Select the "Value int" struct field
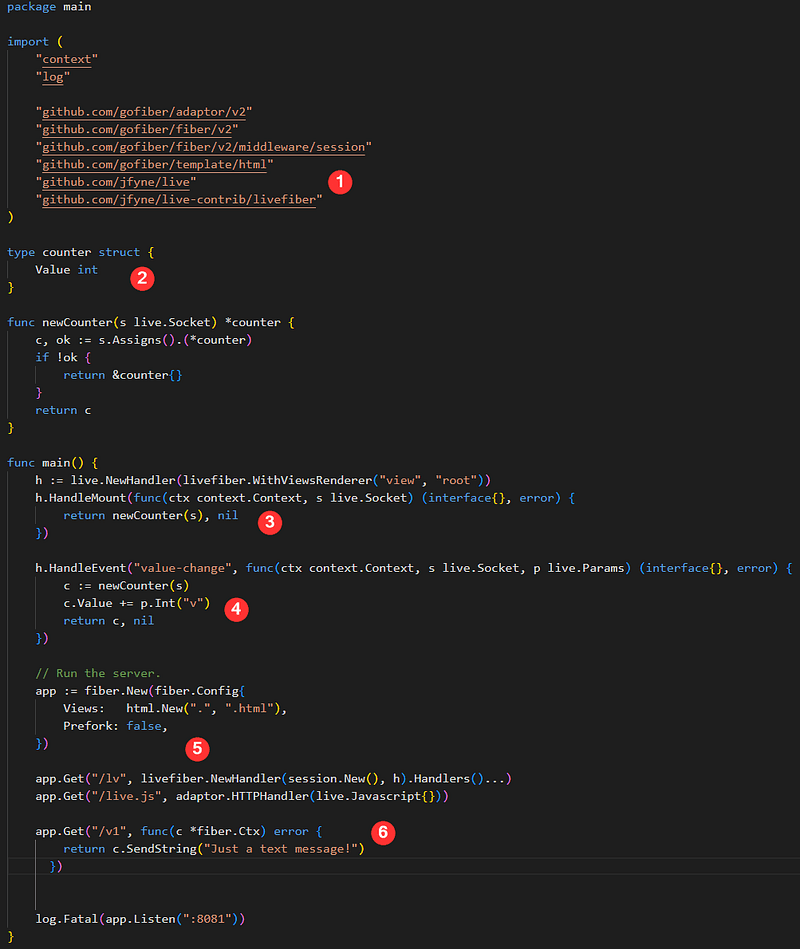The height and width of the screenshot is (949, 800). (67, 270)
